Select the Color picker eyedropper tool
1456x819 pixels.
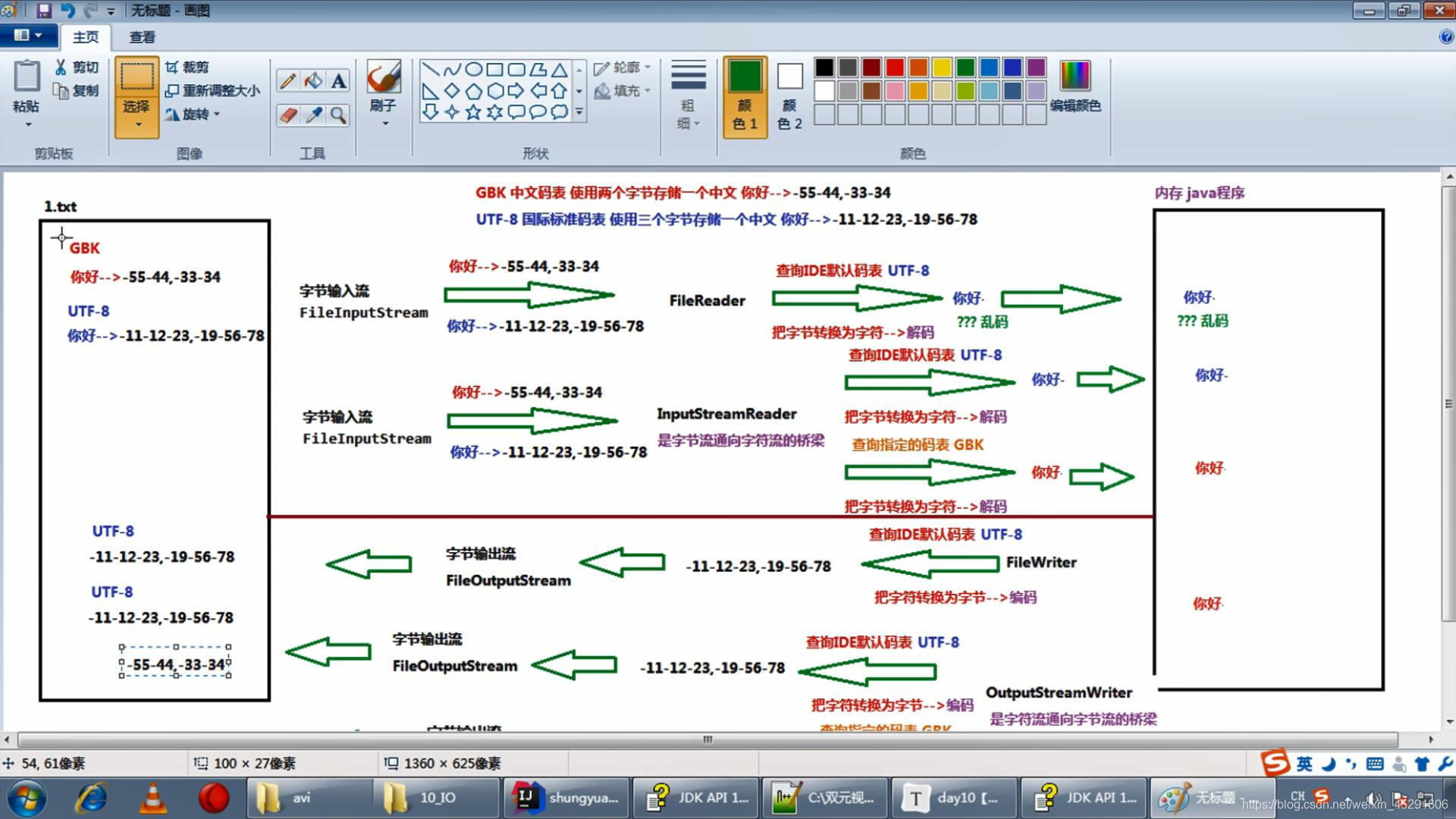(x=312, y=115)
